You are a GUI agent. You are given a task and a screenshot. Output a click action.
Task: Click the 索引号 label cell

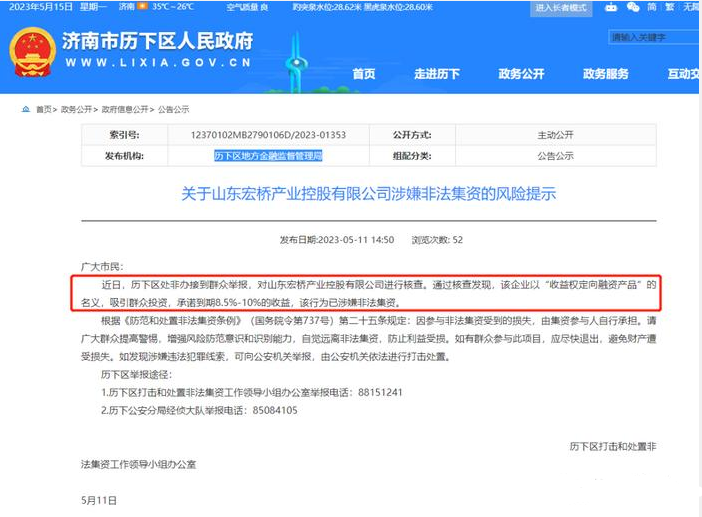click(124, 135)
